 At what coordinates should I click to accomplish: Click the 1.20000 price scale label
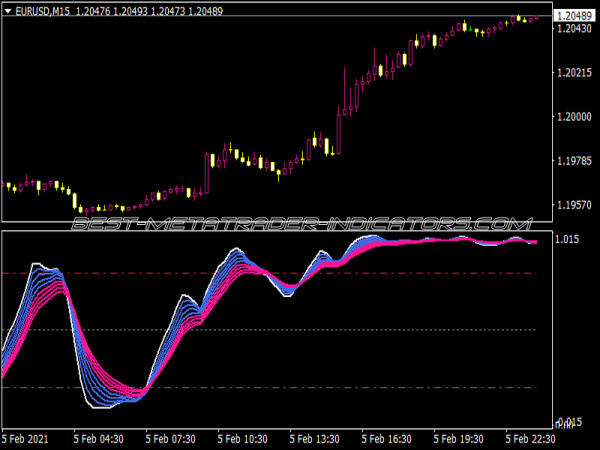pos(574,117)
